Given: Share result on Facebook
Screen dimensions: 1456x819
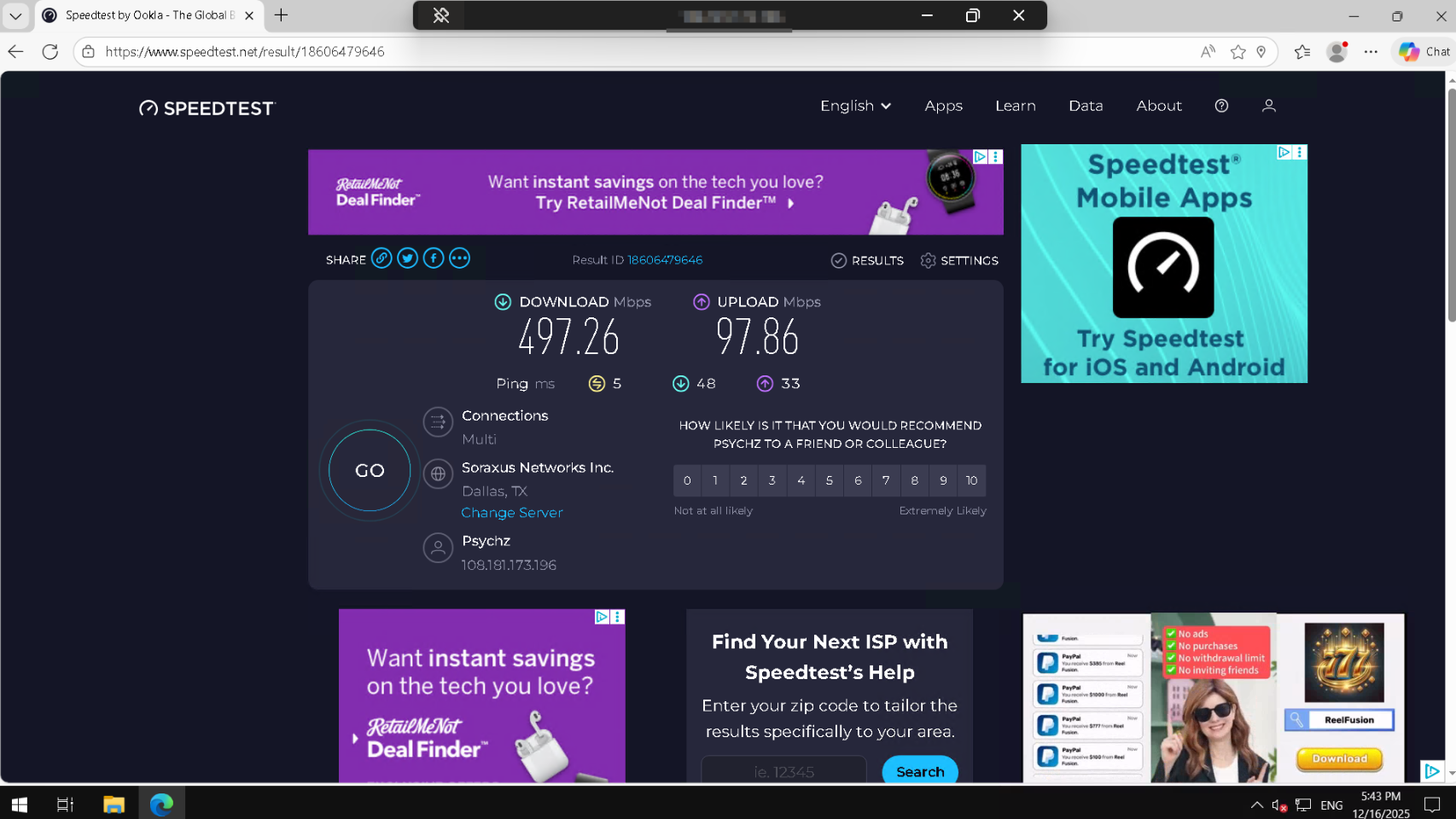Looking at the screenshot, I should (434, 258).
